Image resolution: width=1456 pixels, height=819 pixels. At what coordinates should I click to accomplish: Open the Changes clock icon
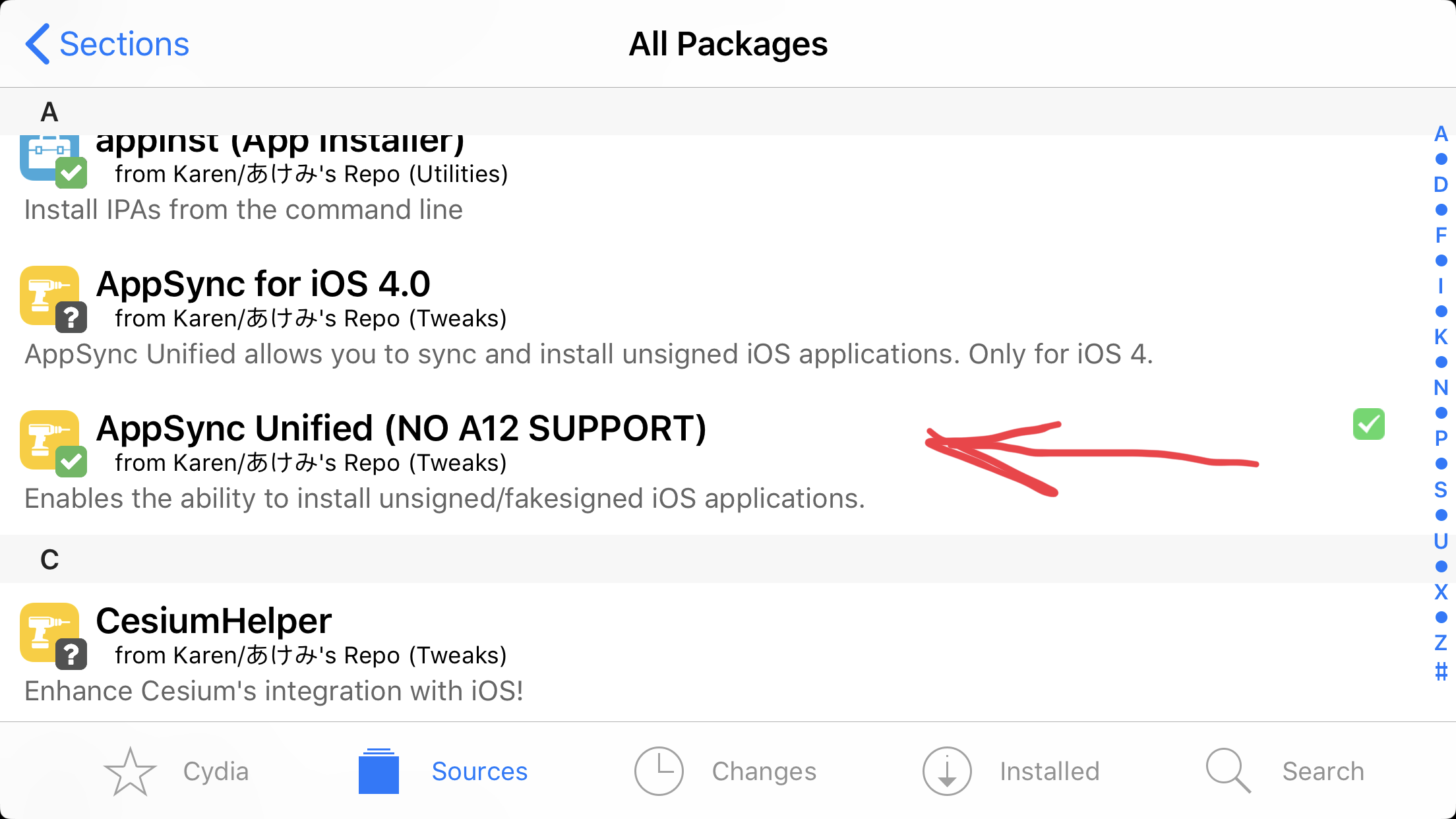pos(659,771)
